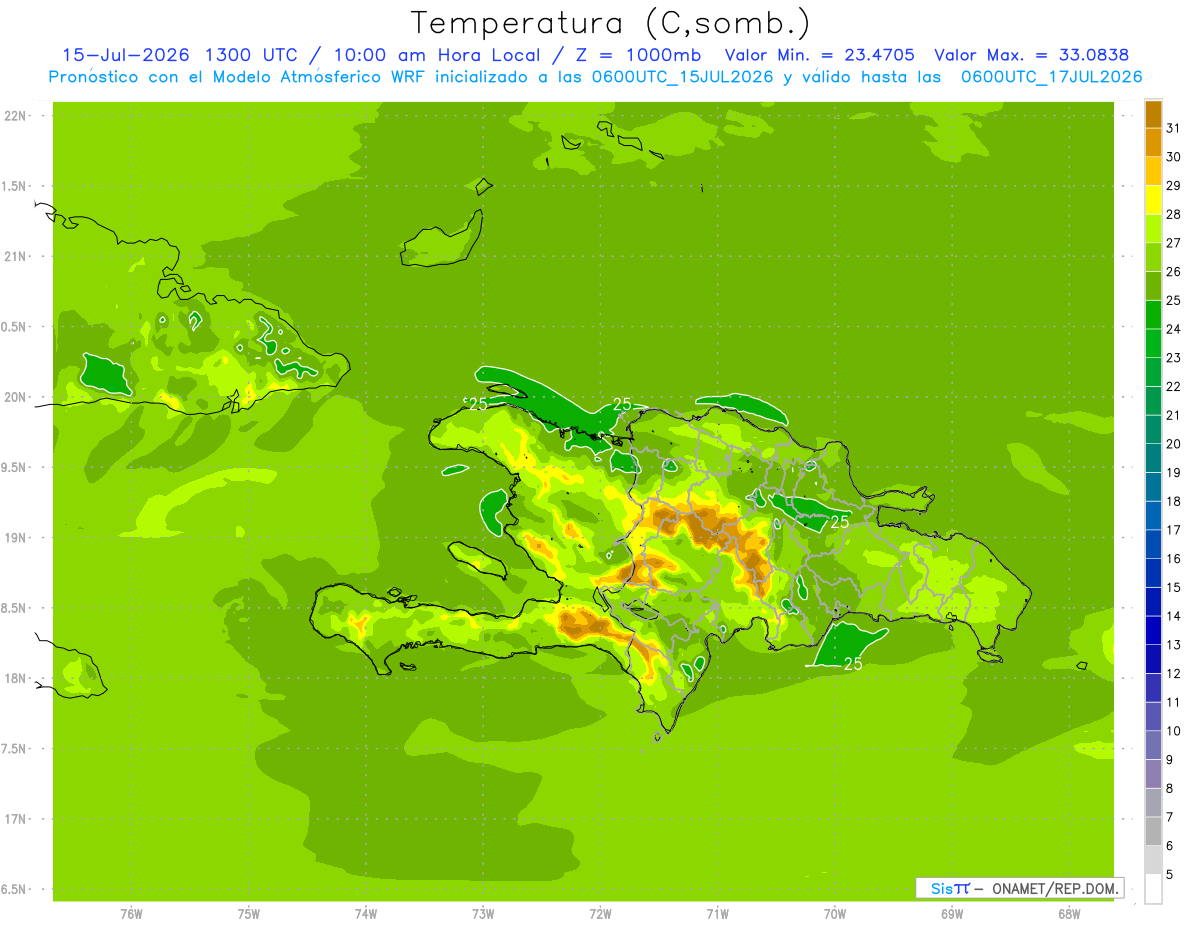This screenshot has width=1200, height=927.
Task: Click the color scale value '15'
Action: pyautogui.click(x=1175, y=587)
